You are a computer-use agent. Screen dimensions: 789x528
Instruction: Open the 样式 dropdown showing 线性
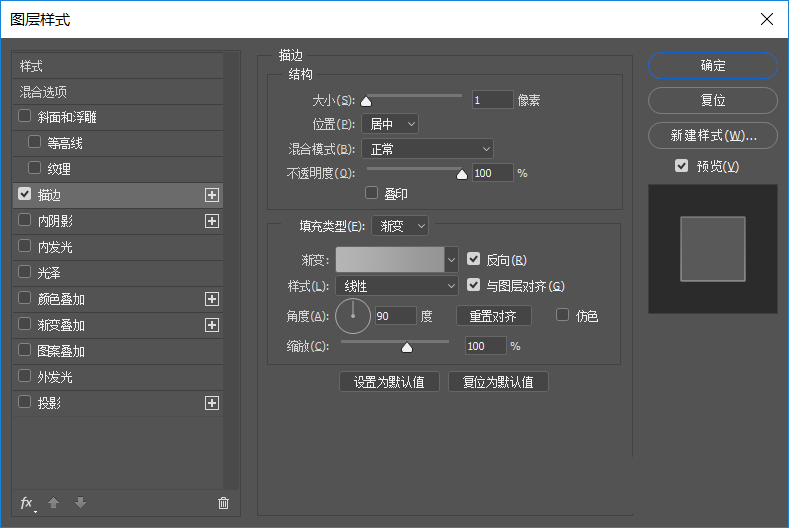(397, 286)
